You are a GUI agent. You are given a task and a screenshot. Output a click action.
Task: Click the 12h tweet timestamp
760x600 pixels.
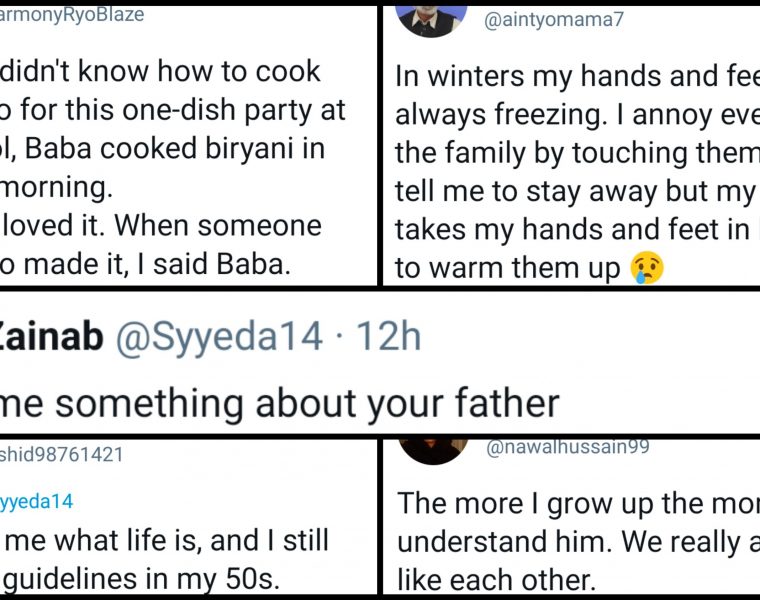[389, 337]
